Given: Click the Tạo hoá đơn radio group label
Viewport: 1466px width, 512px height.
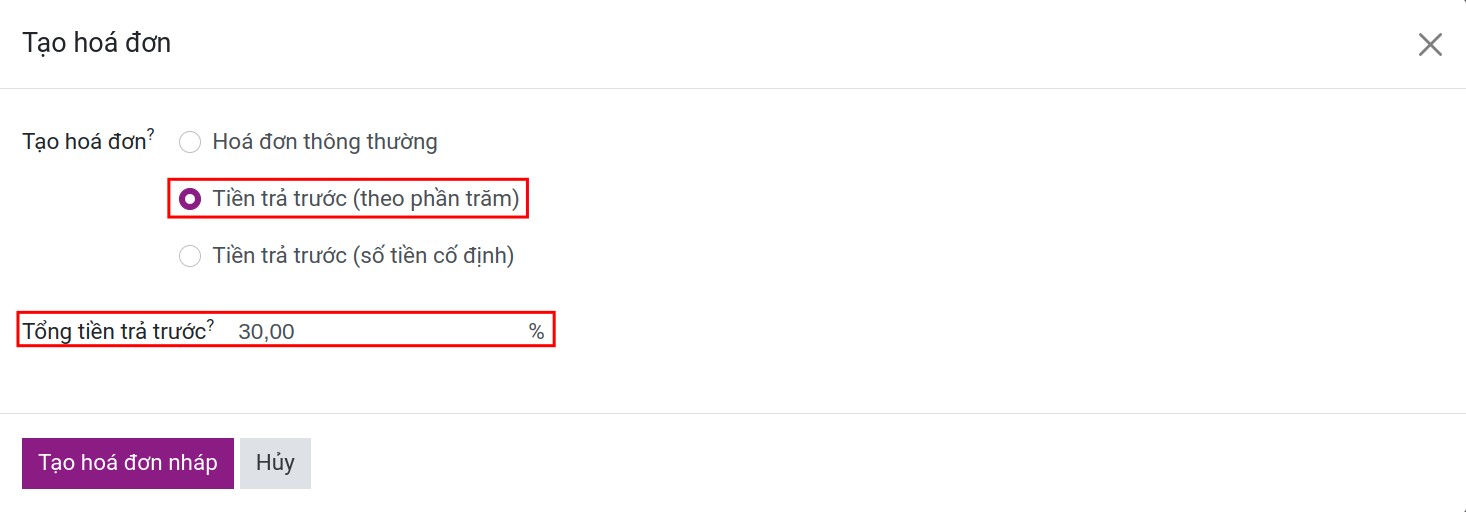Looking at the screenshot, I should tap(84, 142).
